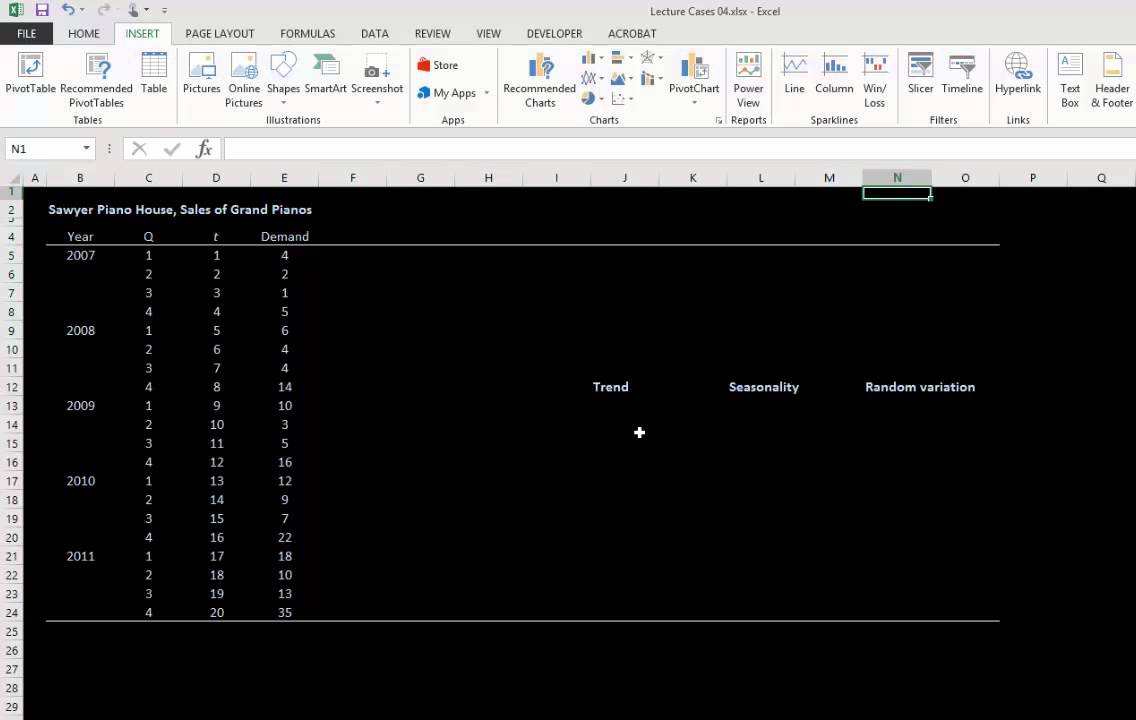Select the 'Demand' header cell
This screenshot has width=1136, height=720.
(284, 236)
